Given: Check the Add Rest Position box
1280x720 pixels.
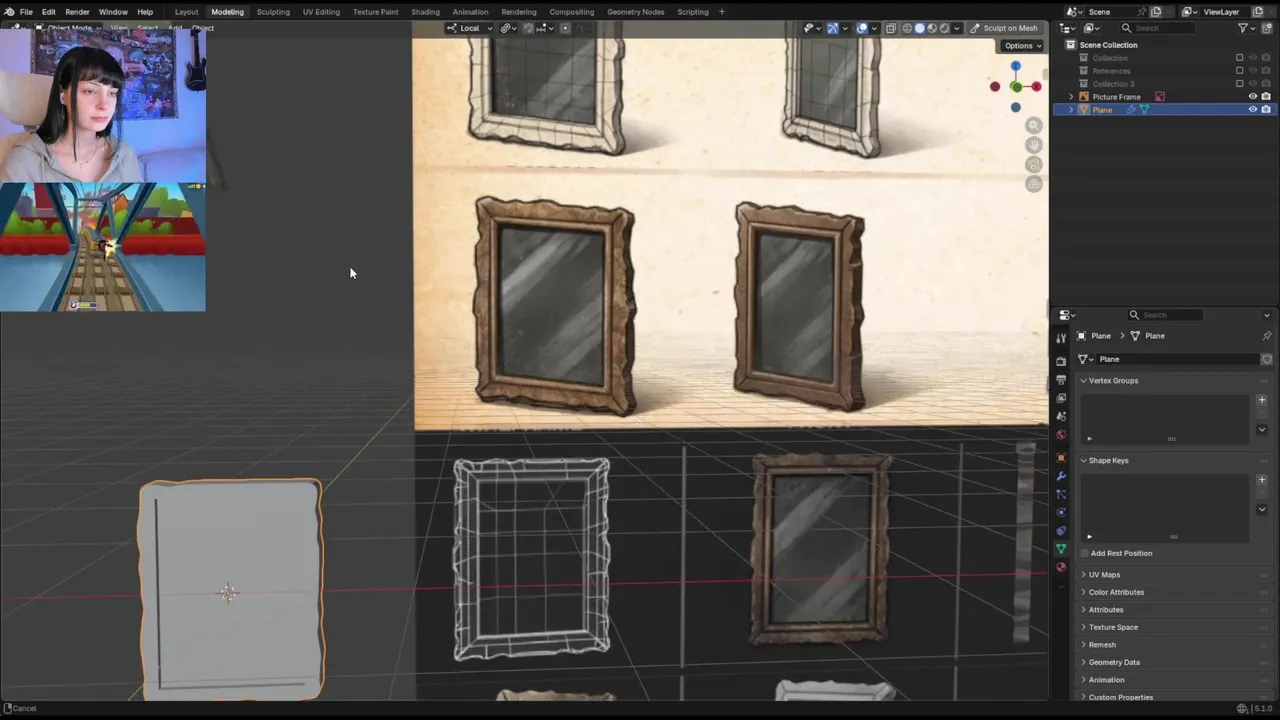Looking at the screenshot, I should tap(1085, 553).
